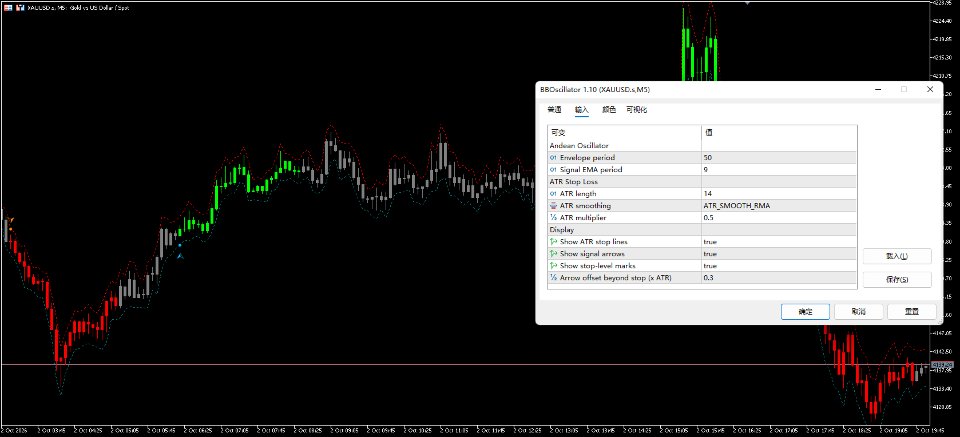Minimize the BBOscillator dialog window

pyautogui.click(x=878, y=89)
